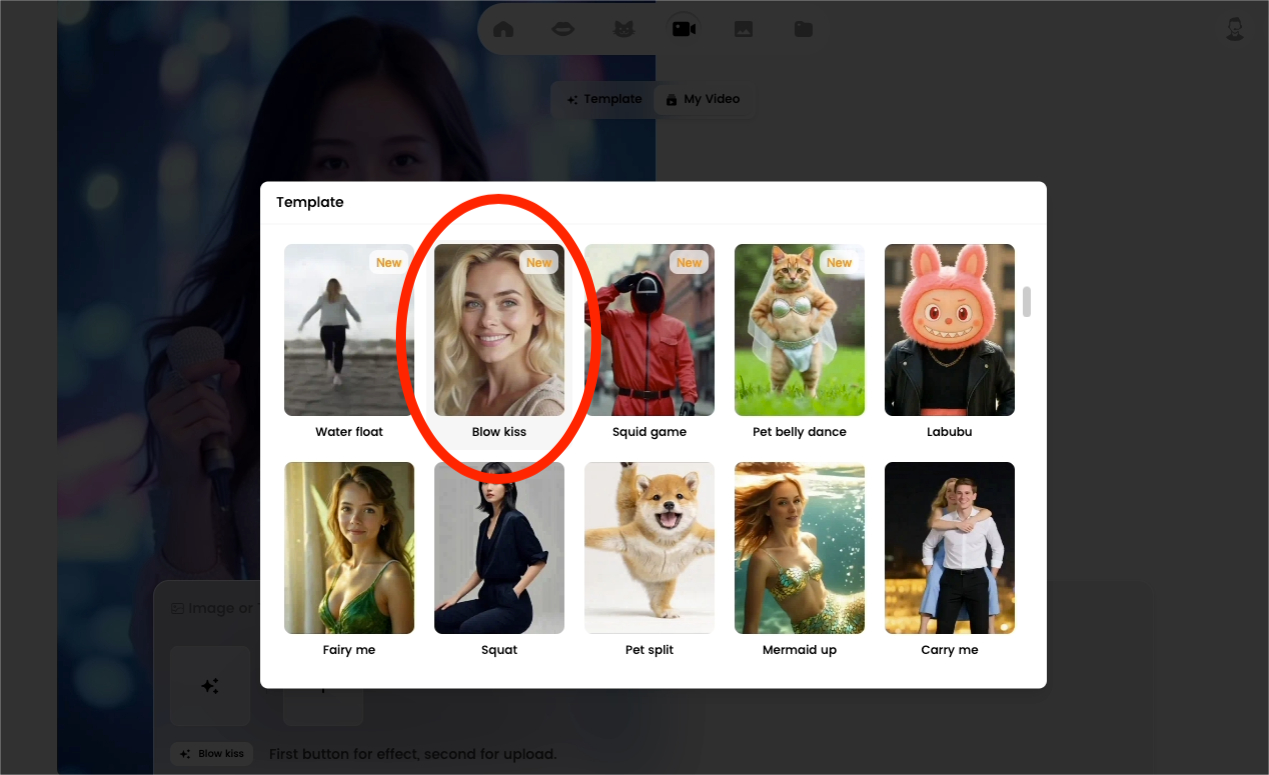Screen dimensions: 1269x775
Task: Choose the Labubu template
Action: pos(949,342)
